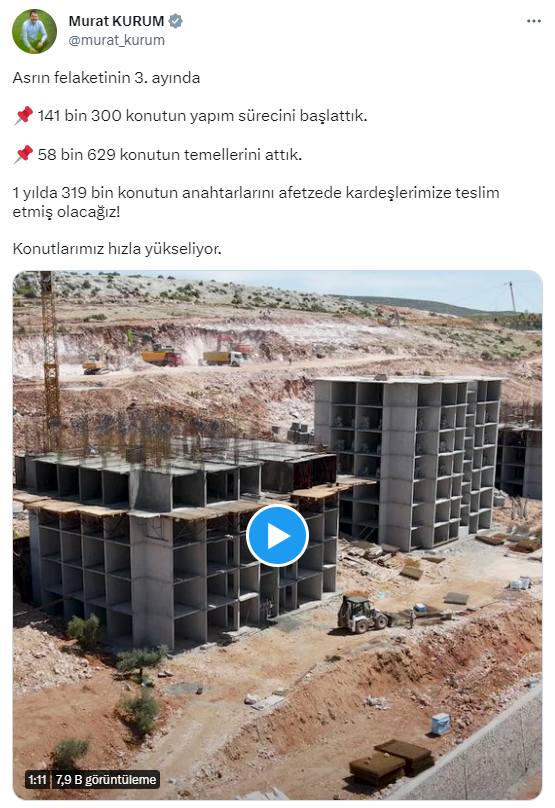Click the backhoe loader in the video
The height and width of the screenshot is (808, 555).
click(x=365, y=613)
